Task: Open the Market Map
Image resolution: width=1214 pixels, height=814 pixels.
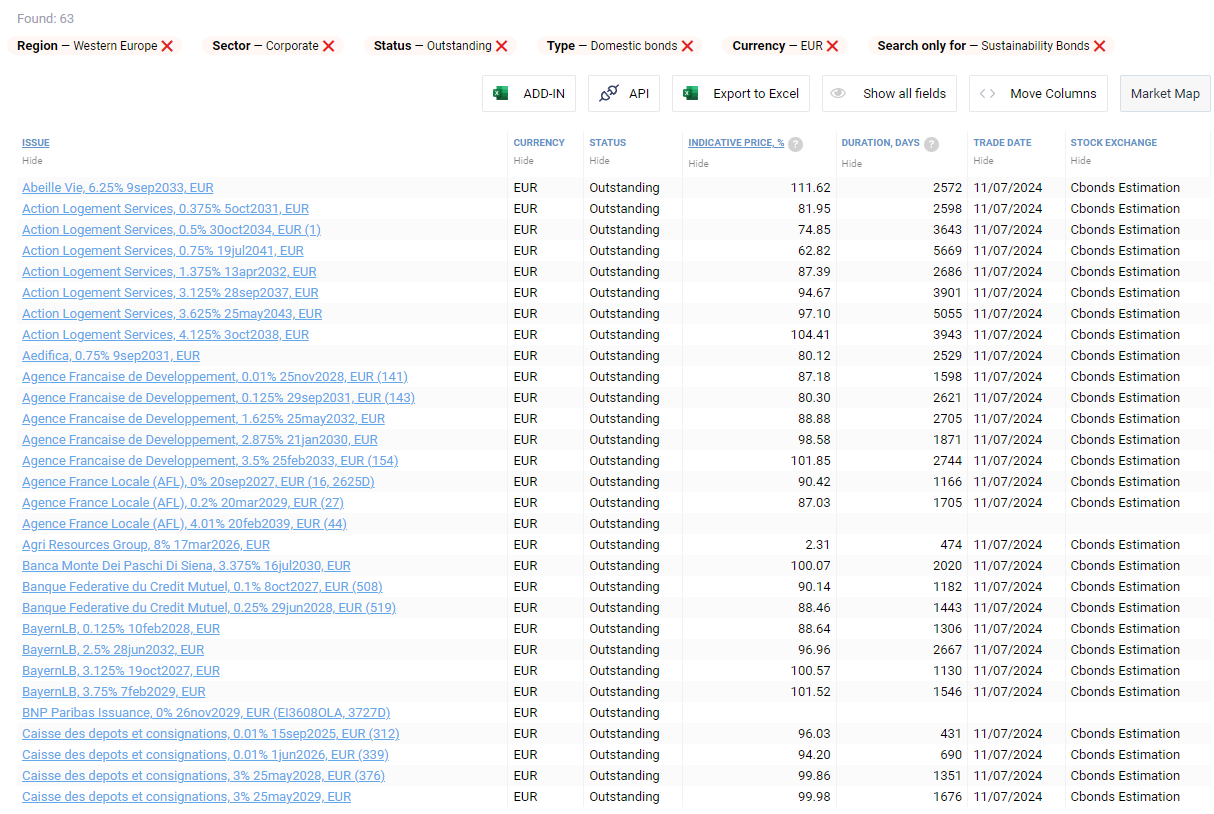Action: click(x=1165, y=94)
